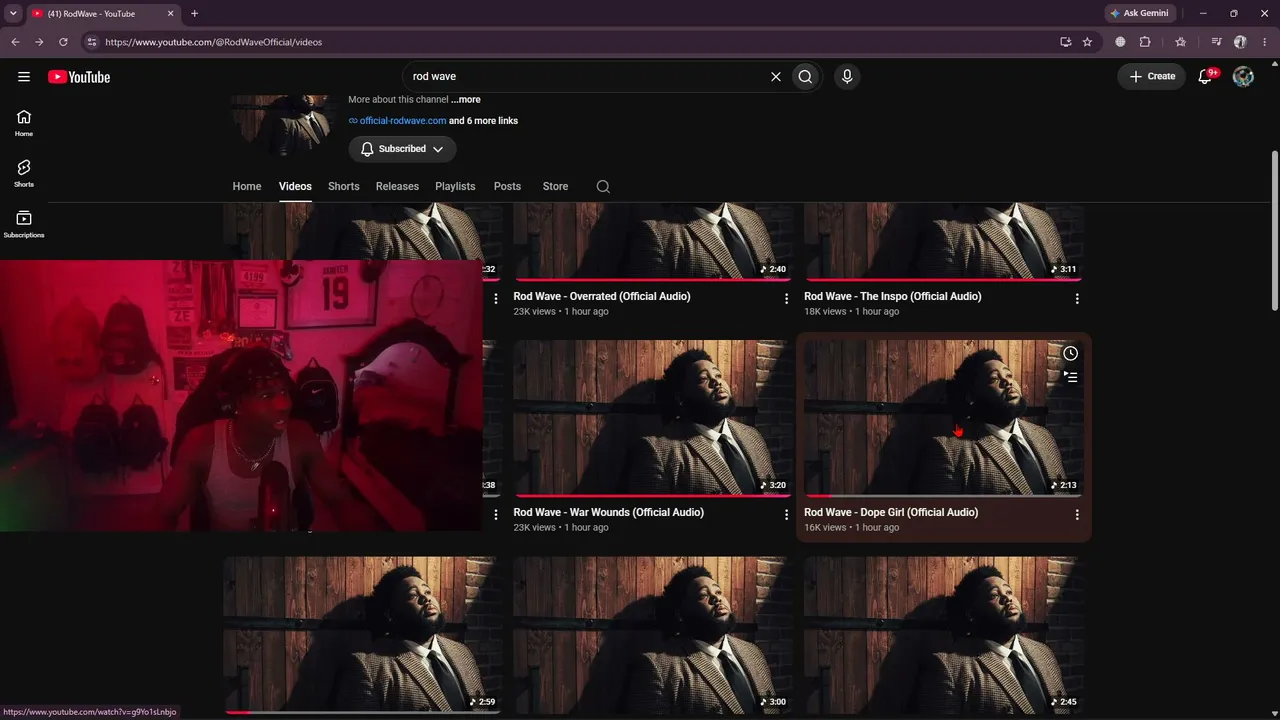Play the War Wounds thumbnail with 3:20 duration
This screenshot has width=1280, height=720.
click(x=652, y=418)
